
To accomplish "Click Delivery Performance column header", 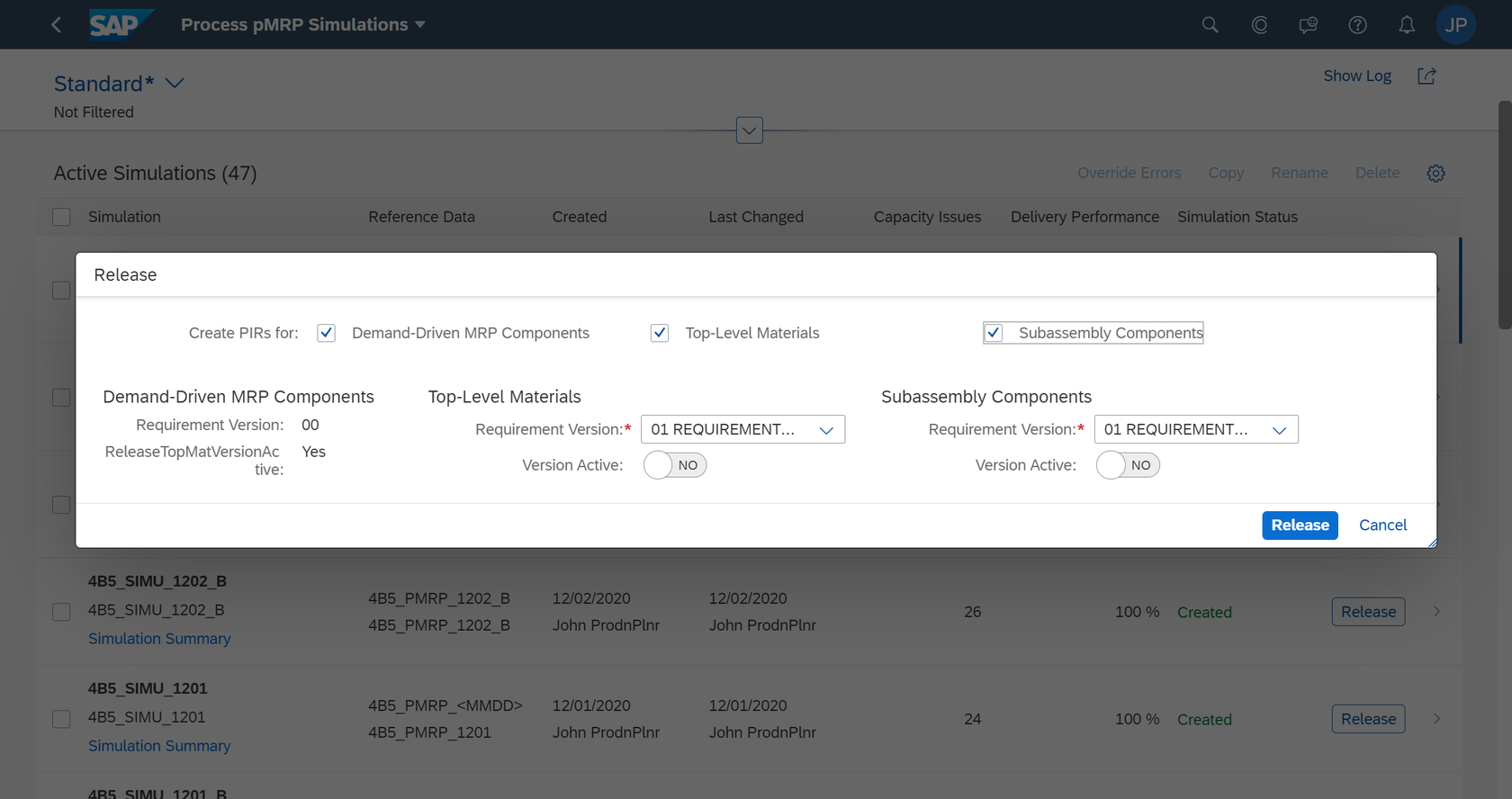I will pos(1084,217).
